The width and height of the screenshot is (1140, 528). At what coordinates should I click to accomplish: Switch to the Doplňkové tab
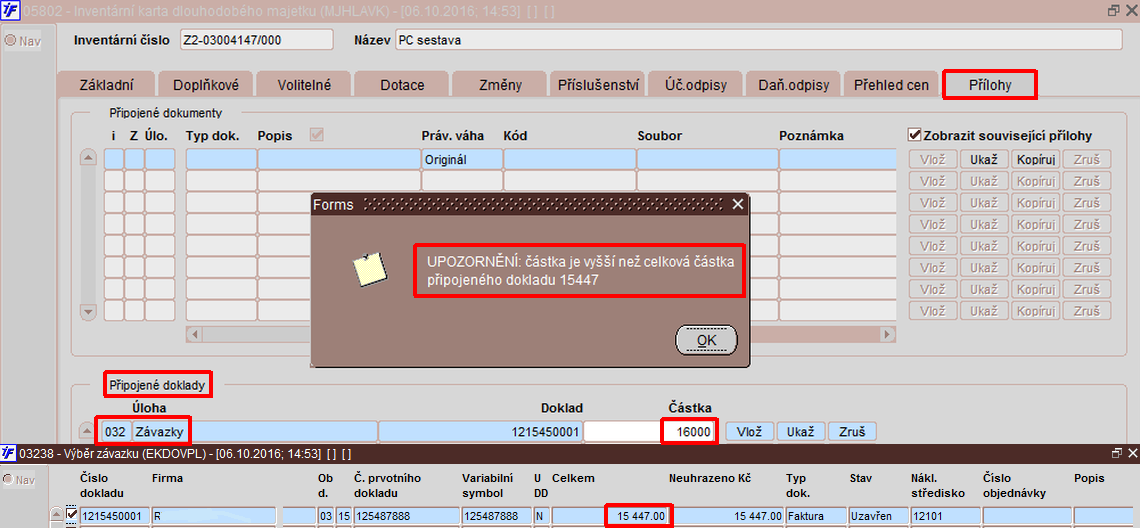206,85
